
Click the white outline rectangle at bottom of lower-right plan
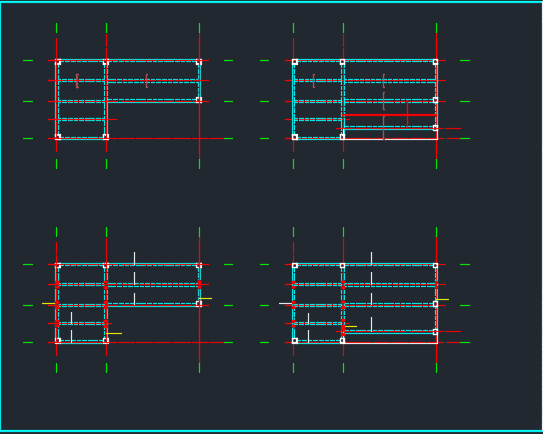(391, 338)
